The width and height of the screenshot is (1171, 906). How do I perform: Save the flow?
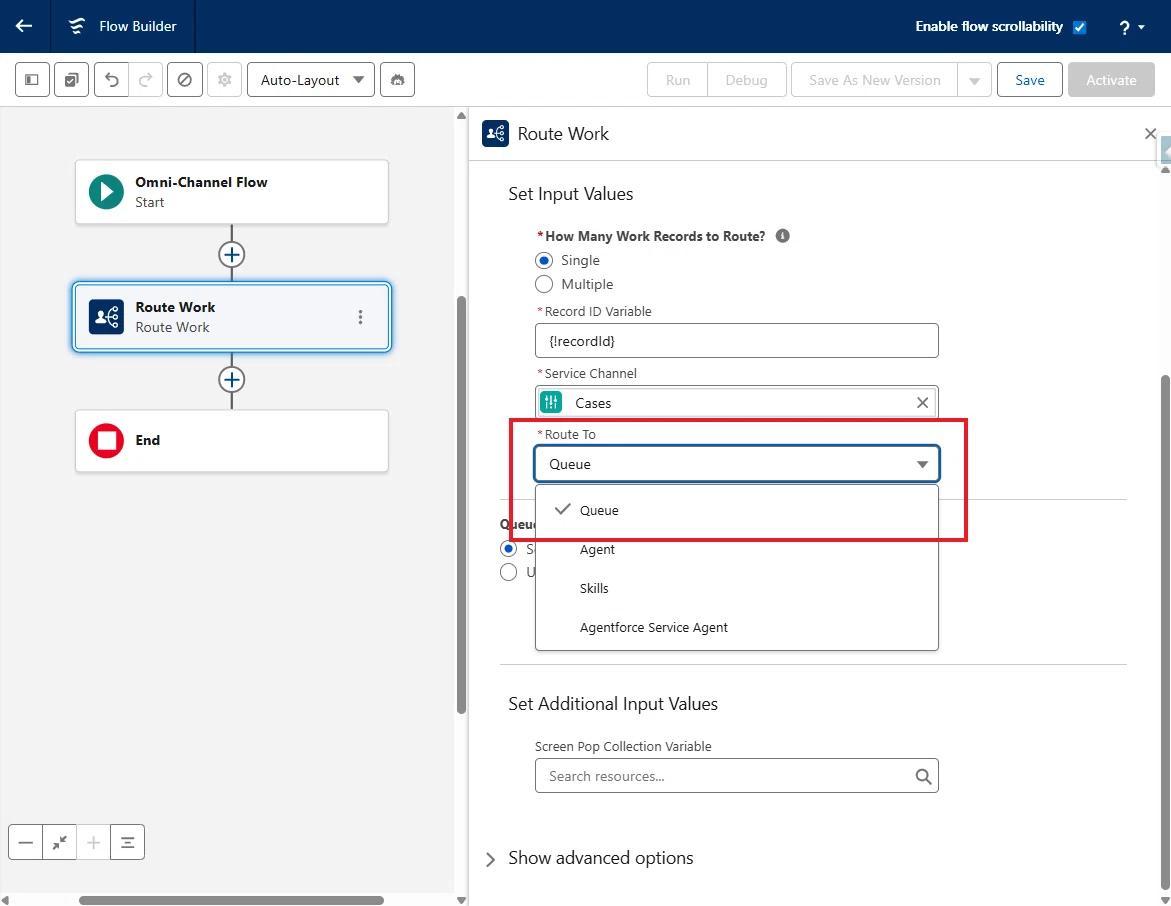coord(1029,80)
